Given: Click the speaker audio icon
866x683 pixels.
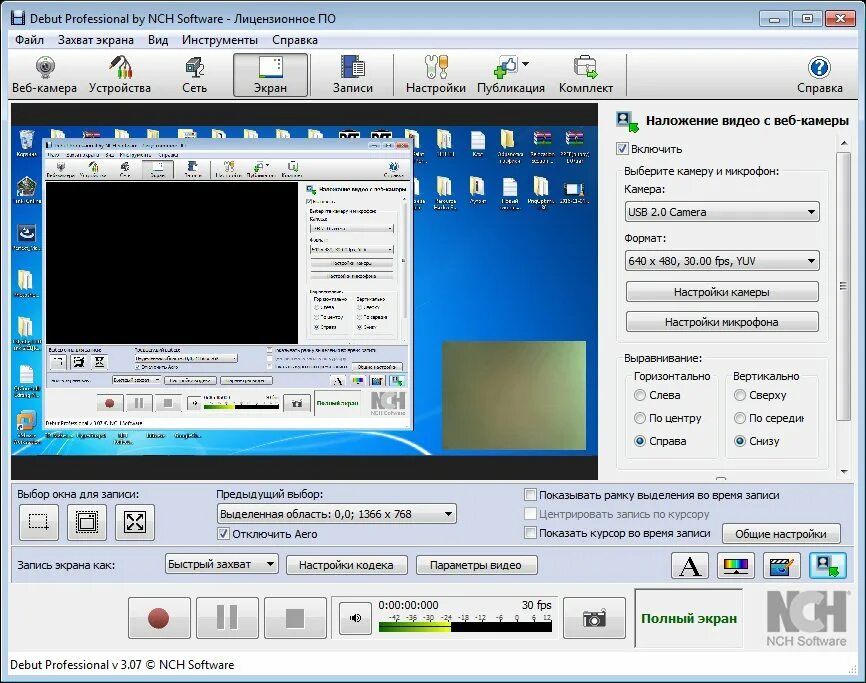Looking at the screenshot, I should point(355,618).
